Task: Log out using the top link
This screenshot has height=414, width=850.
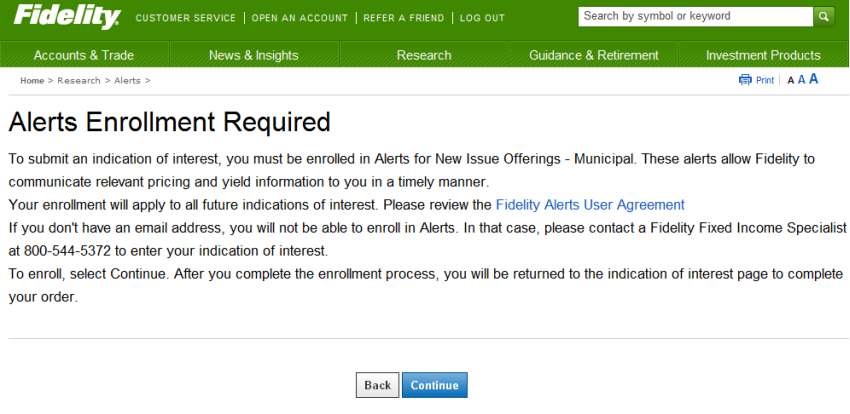Action: [482, 18]
